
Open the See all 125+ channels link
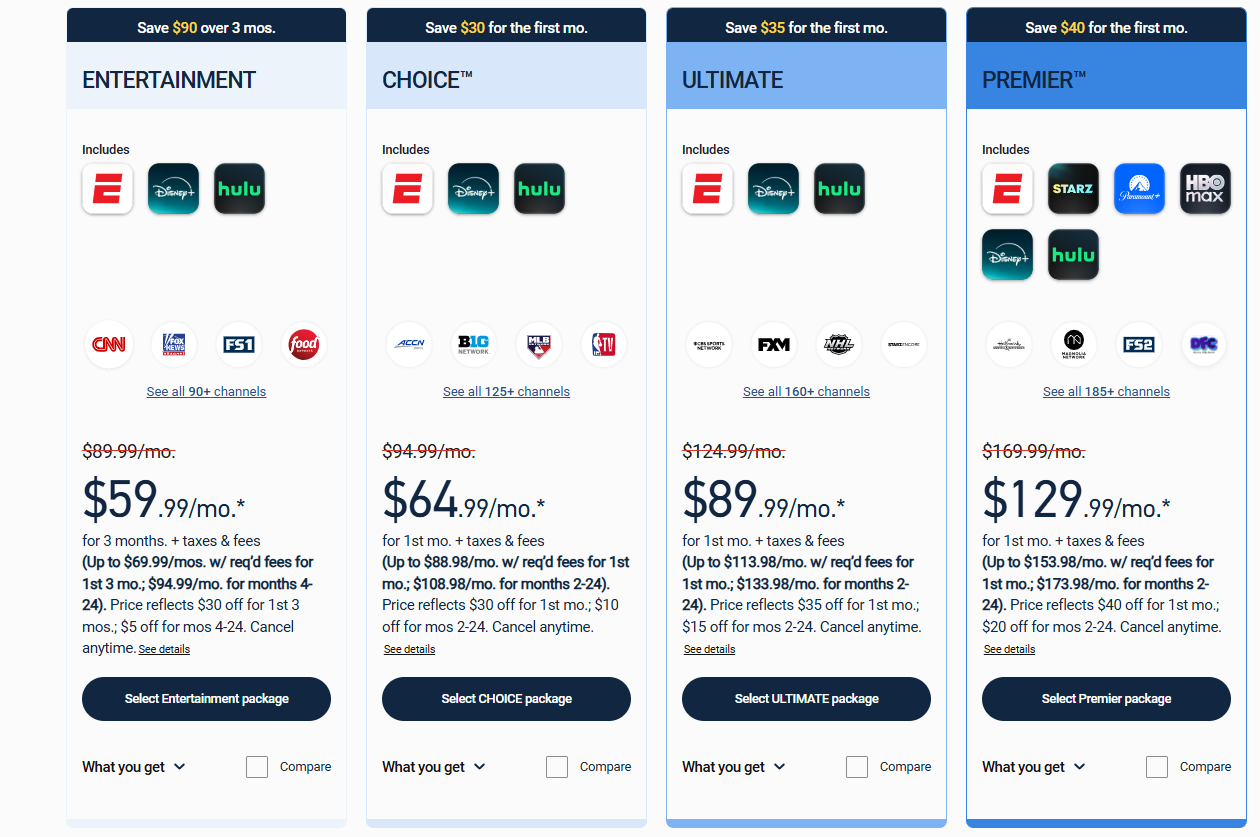pyautogui.click(x=506, y=392)
